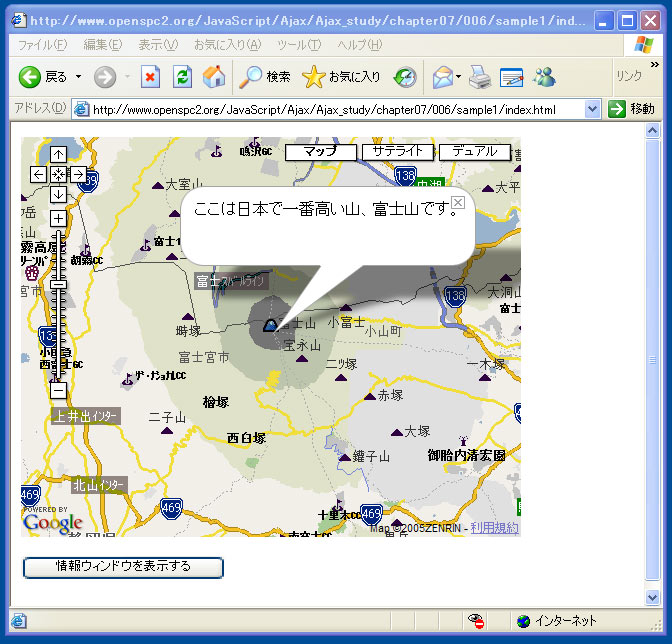Open the Back button history dropdown arrow
Screen dimensions: 672x644
click(78, 77)
